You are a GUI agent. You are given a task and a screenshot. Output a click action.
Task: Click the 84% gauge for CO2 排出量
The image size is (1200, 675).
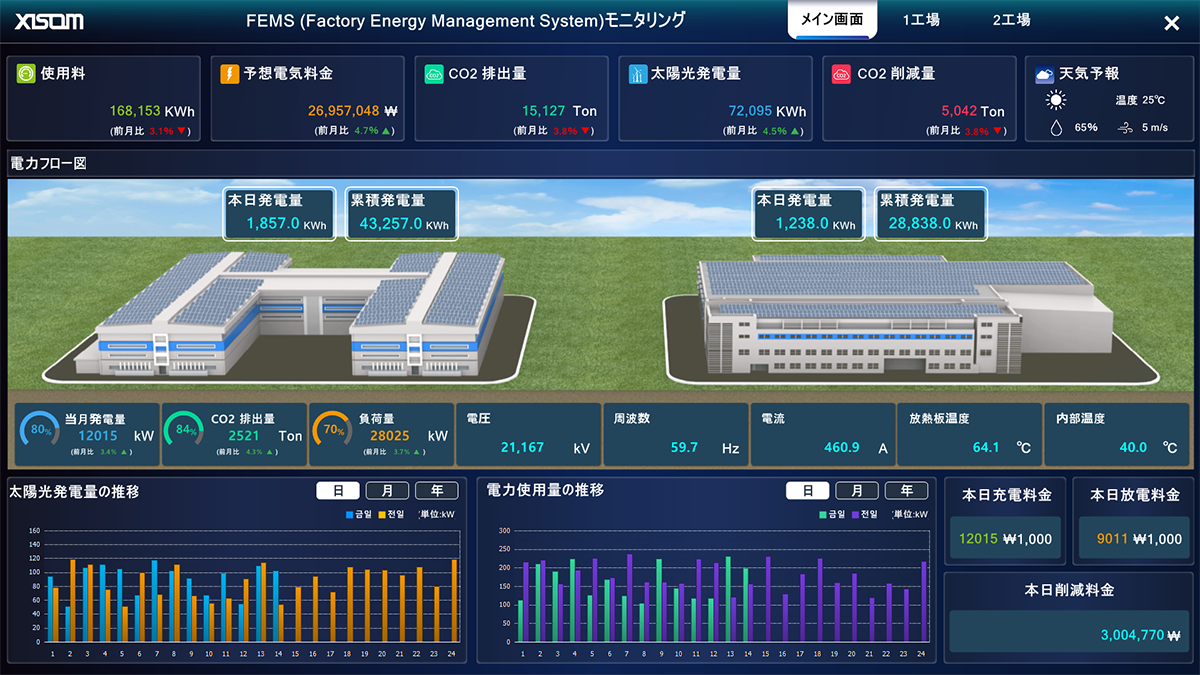click(x=186, y=431)
